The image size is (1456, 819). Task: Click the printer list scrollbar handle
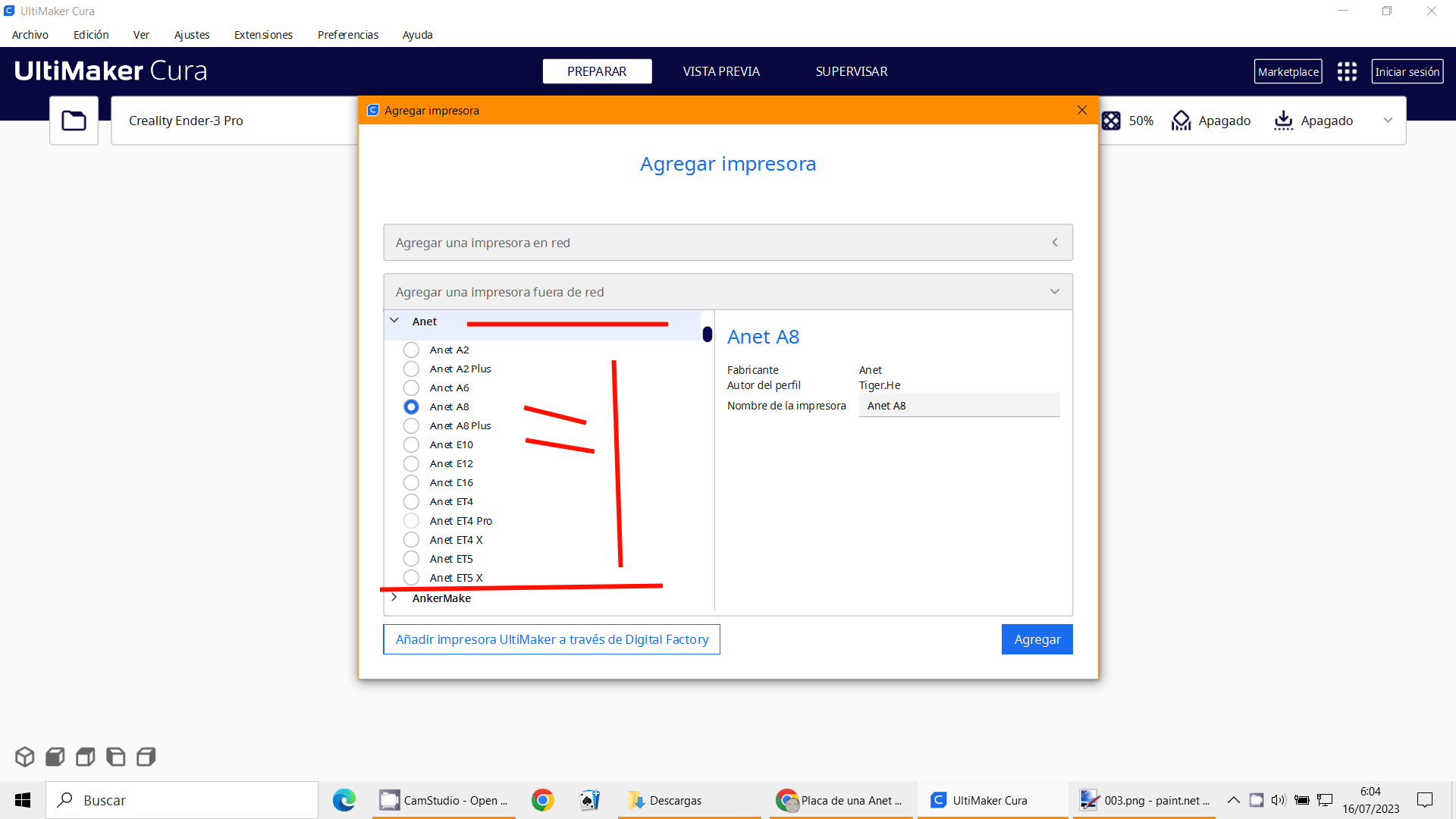(x=707, y=334)
